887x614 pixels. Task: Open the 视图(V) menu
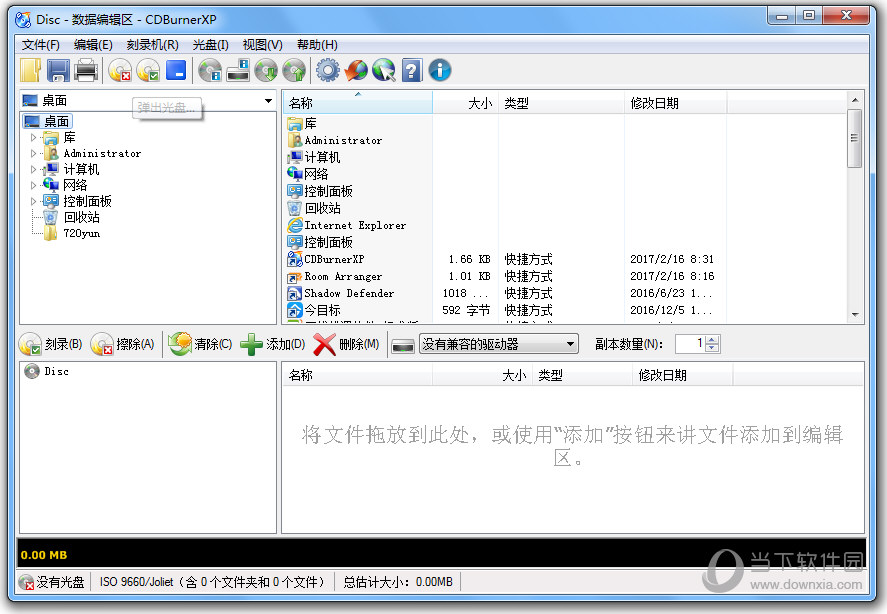[x=262, y=45]
